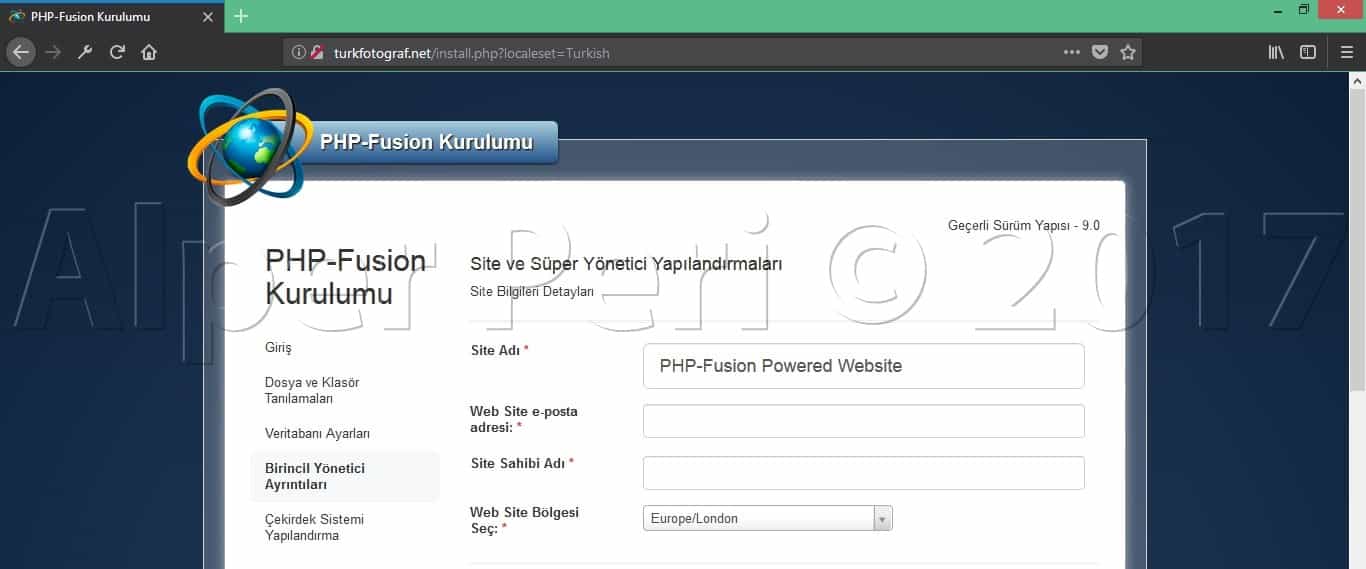Bookmark this page with the star icon

(1128, 52)
